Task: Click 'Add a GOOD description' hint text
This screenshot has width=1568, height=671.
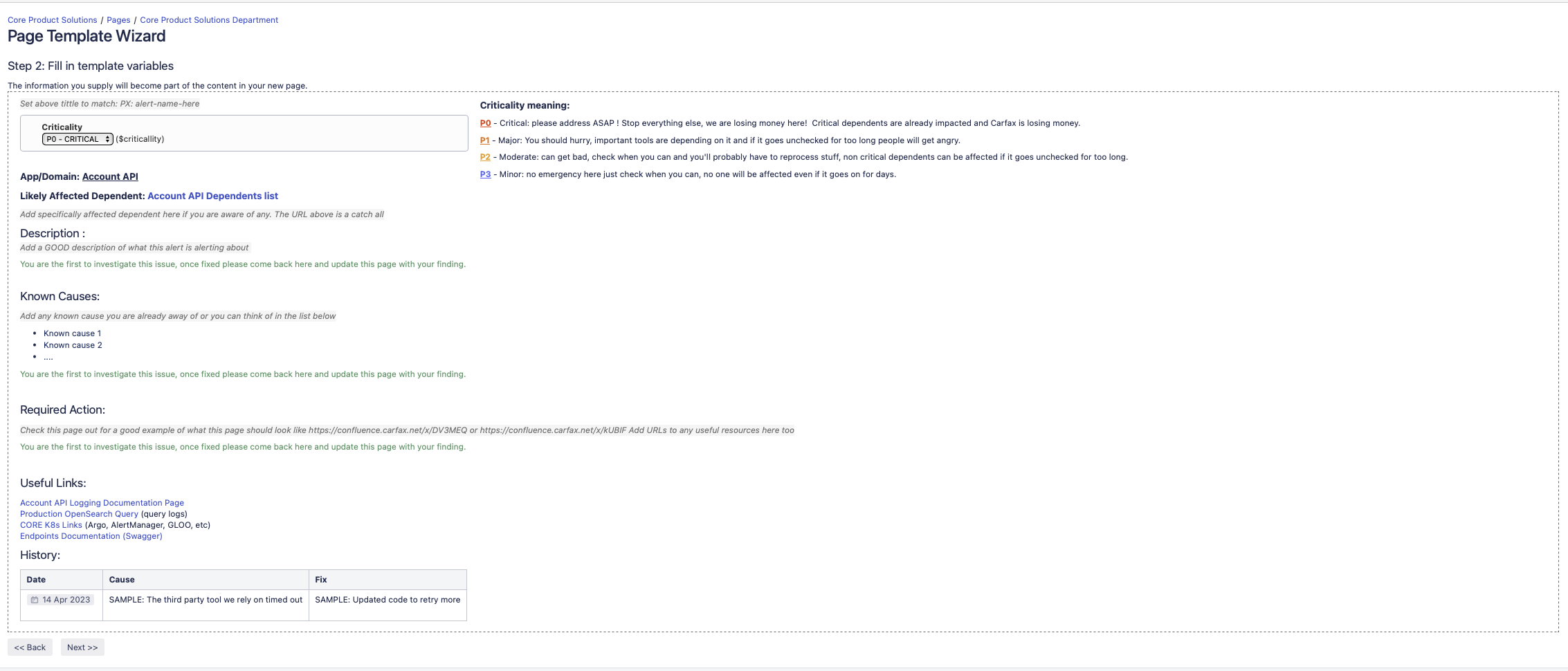Action: tap(134, 248)
